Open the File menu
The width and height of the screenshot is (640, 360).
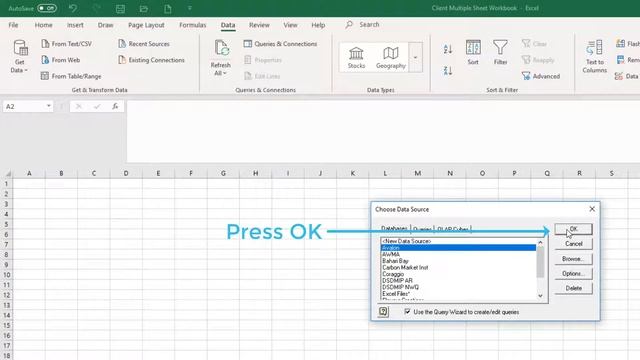pos(13,25)
